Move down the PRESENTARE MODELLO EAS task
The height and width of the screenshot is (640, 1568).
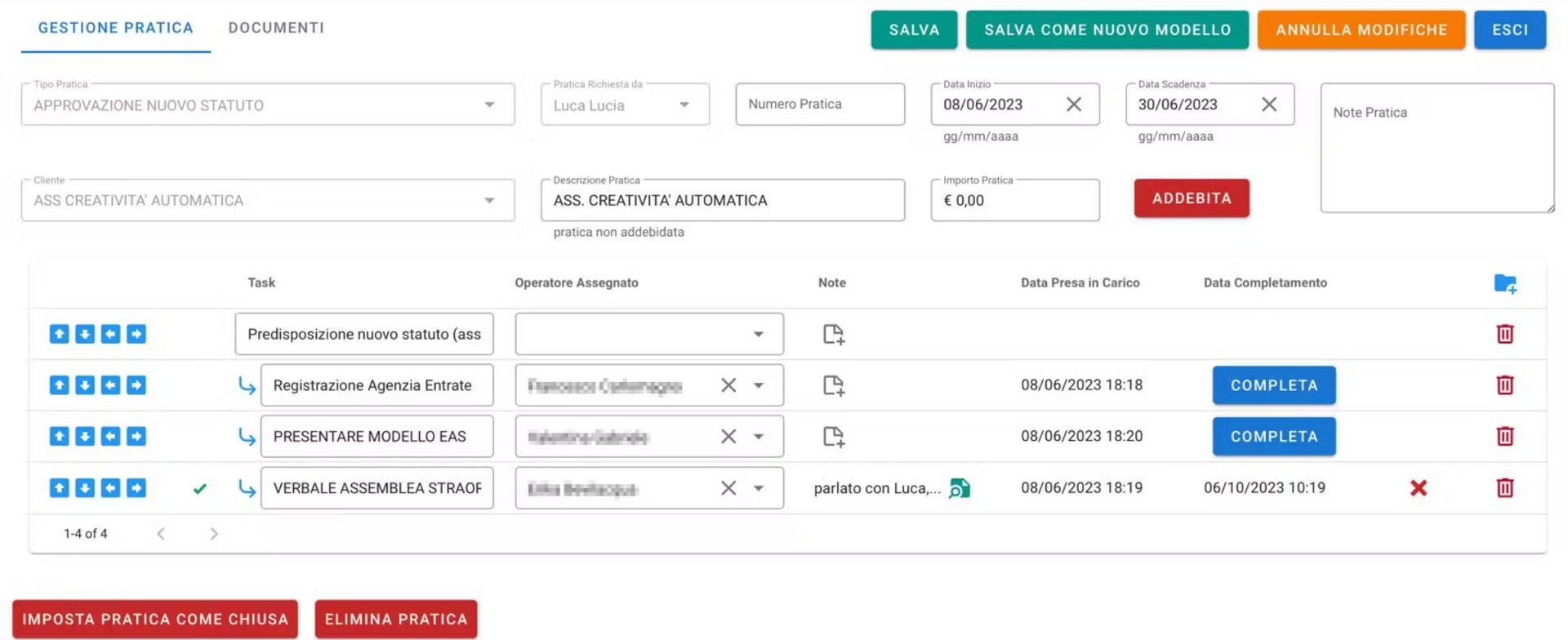(x=85, y=437)
